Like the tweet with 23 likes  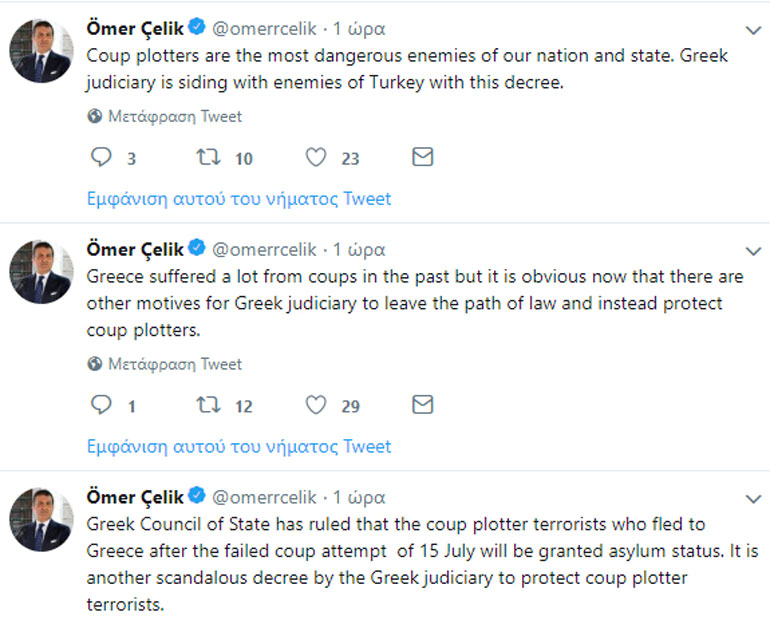click(x=316, y=158)
